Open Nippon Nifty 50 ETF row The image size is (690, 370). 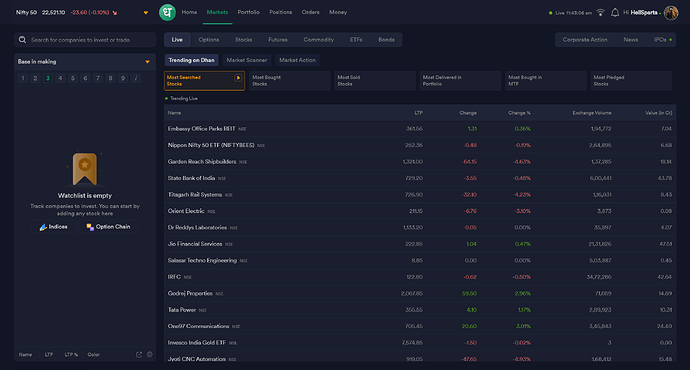pyautogui.click(x=420, y=145)
